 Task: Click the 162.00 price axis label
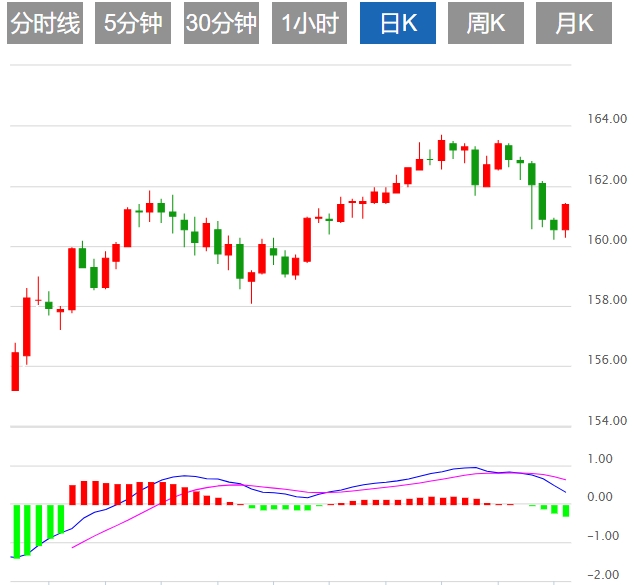pos(607,180)
